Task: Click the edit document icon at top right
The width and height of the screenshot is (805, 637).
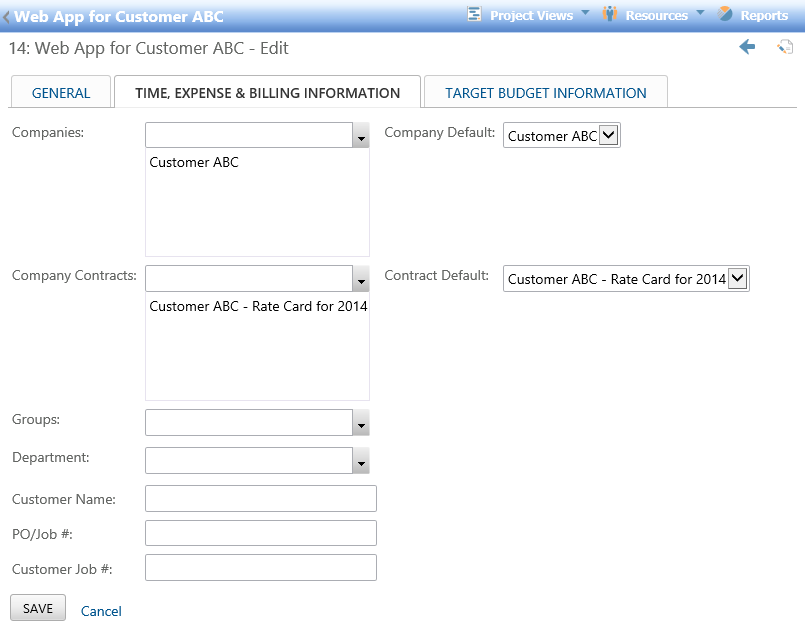Action: click(785, 47)
